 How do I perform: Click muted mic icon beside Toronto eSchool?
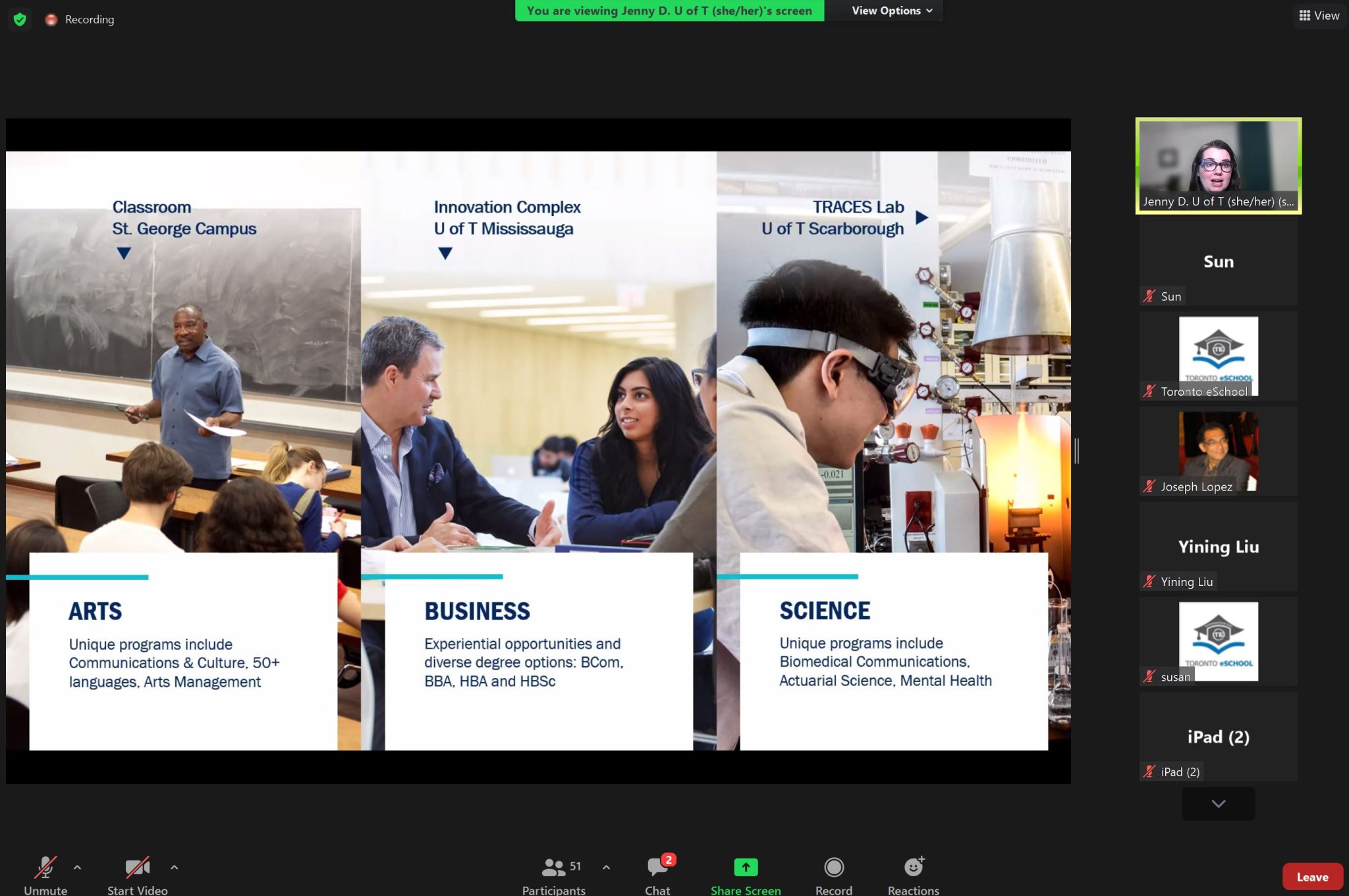pos(1149,391)
